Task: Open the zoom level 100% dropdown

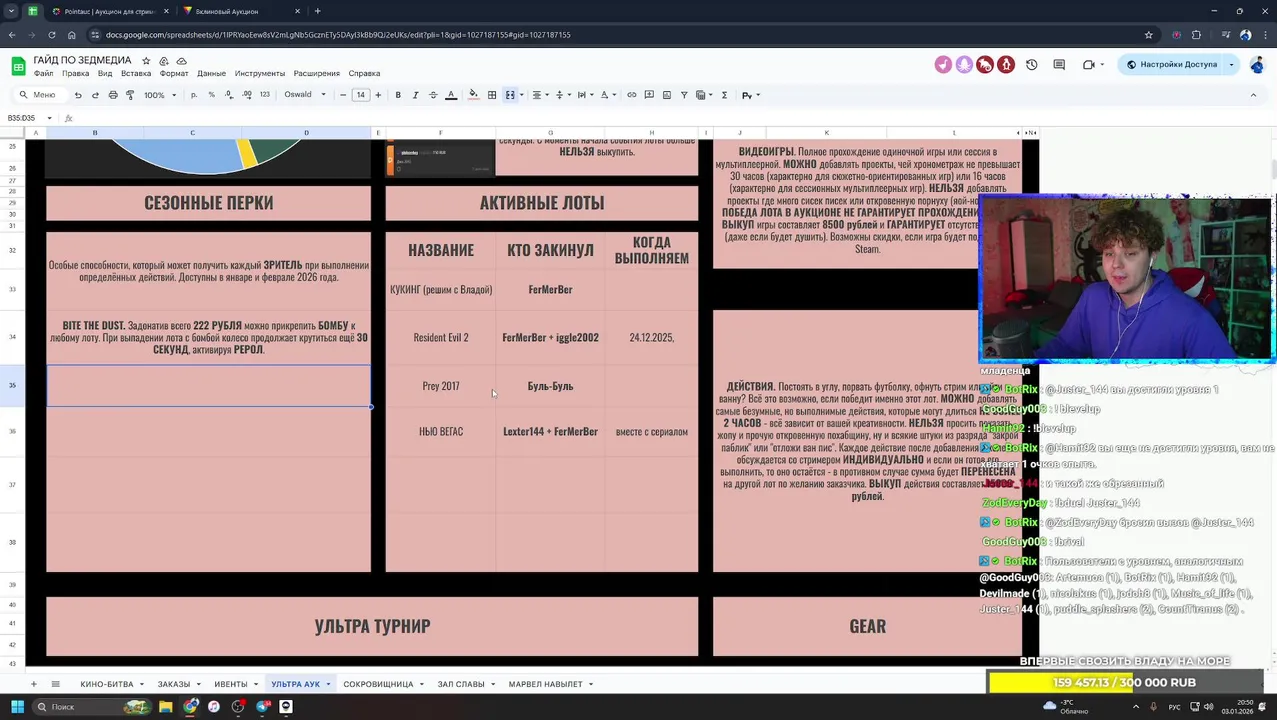Action: tap(160, 95)
